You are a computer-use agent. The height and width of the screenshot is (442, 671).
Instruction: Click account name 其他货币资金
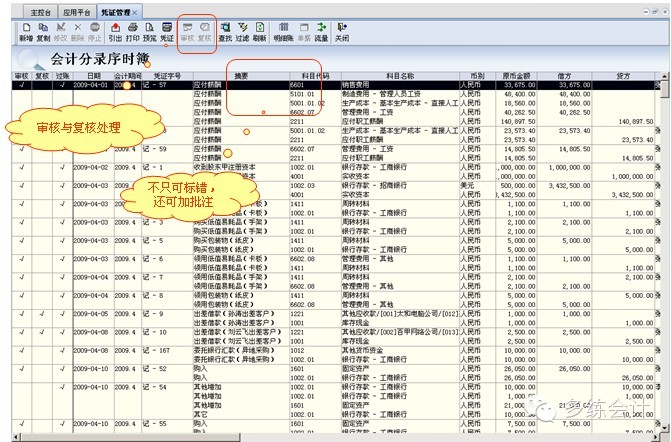362,350
